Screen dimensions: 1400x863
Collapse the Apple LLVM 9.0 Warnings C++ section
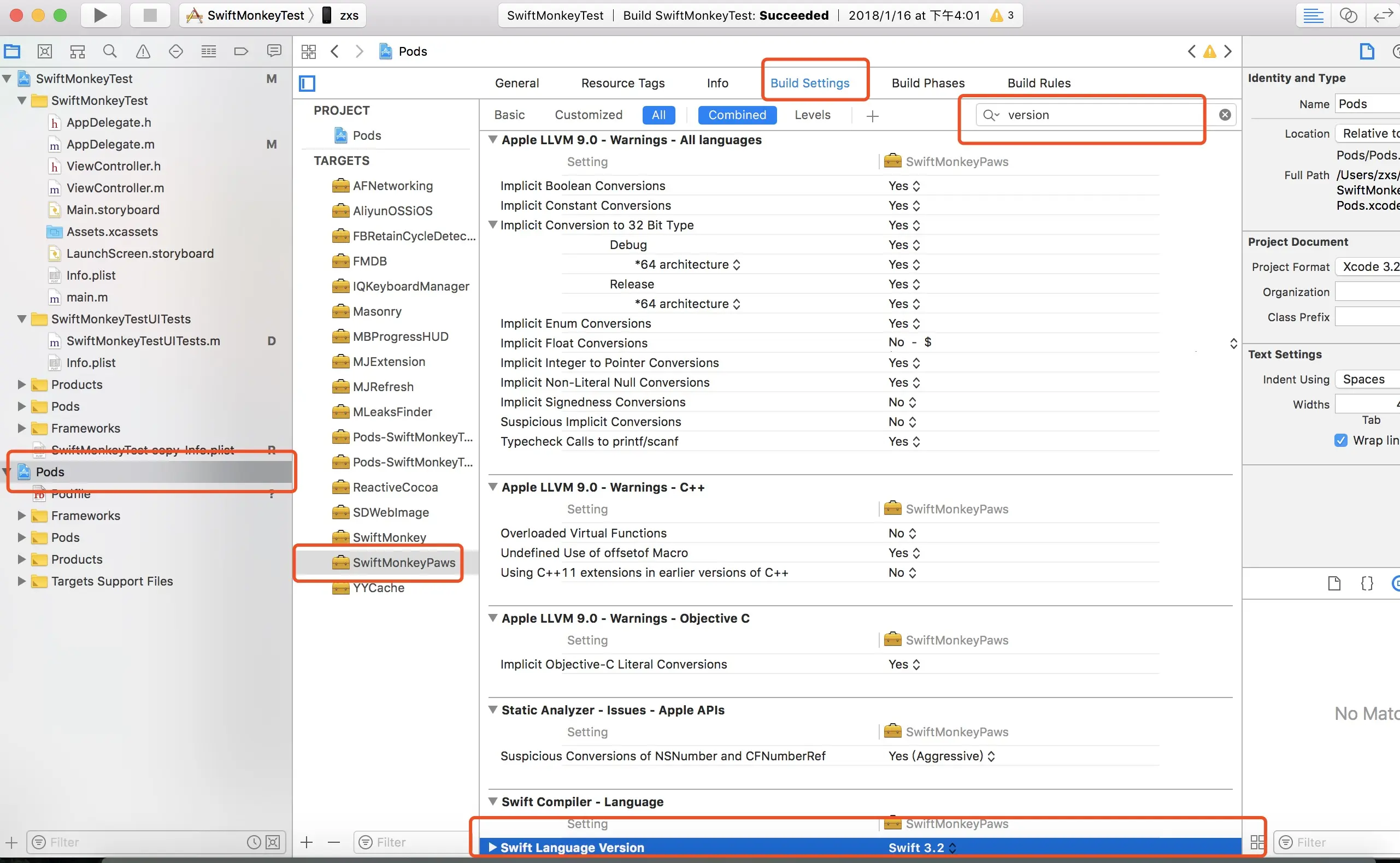click(x=492, y=487)
